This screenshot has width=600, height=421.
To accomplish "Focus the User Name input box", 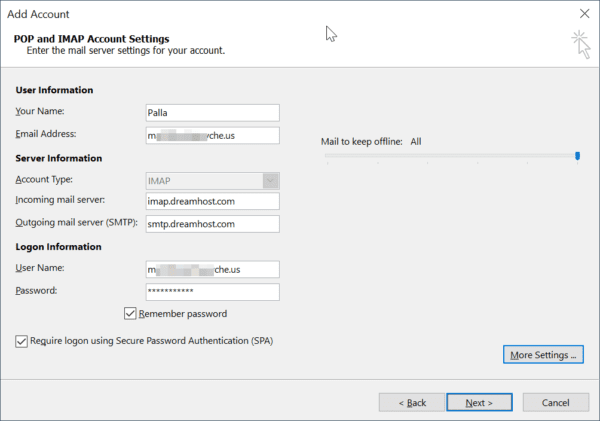I will pos(212,269).
